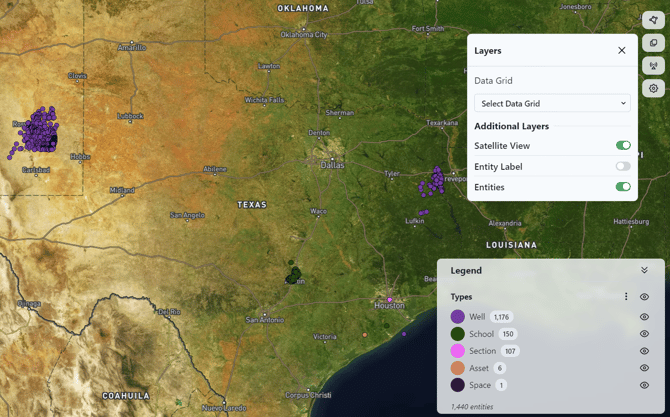This screenshot has height=417, width=670.
Task: Enable the Entity Label switch
Action: click(x=623, y=167)
